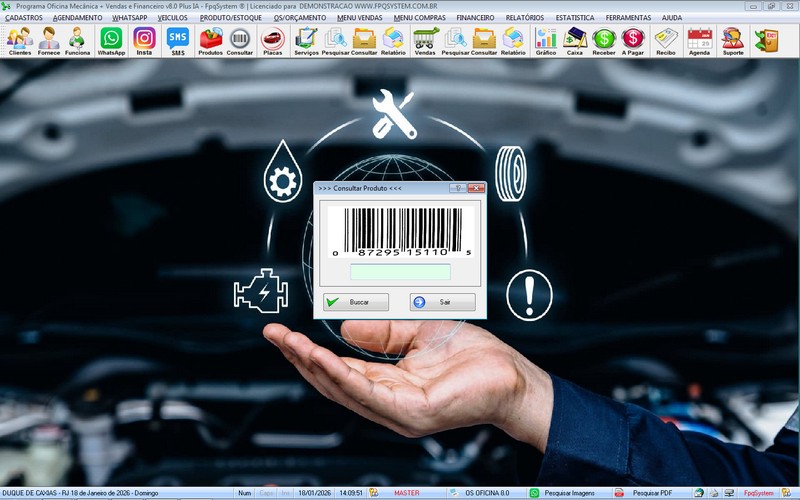Click Pesquisar Imagens in status bar
Image resolution: width=800 pixels, height=500 pixels.
click(x=568, y=493)
